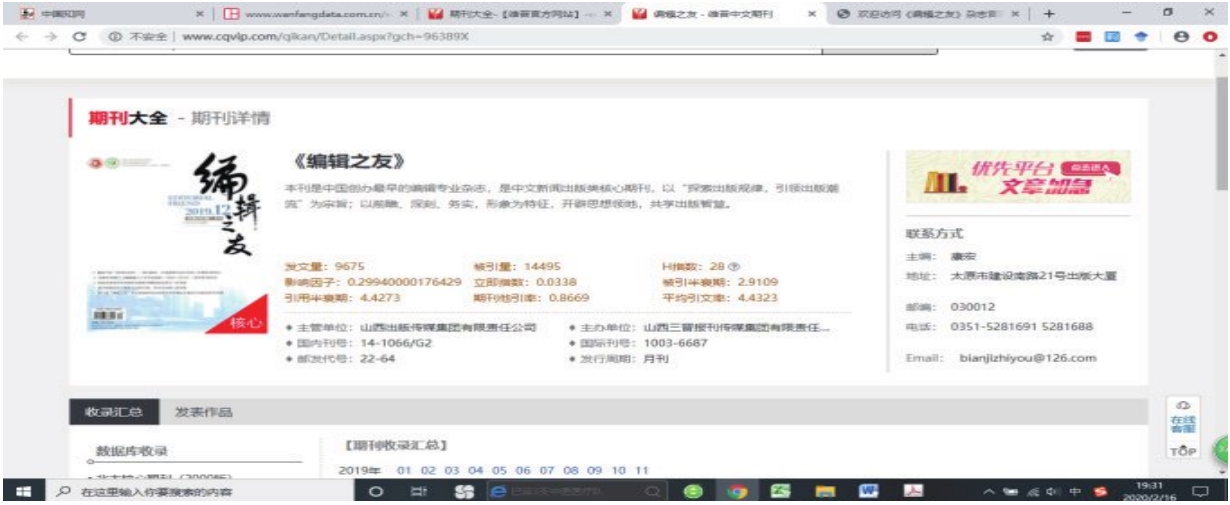Image resolution: width=1230 pixels, height=505 pixels.
Task: Open the Cortana circle icon
Action: tap(376, 492)
